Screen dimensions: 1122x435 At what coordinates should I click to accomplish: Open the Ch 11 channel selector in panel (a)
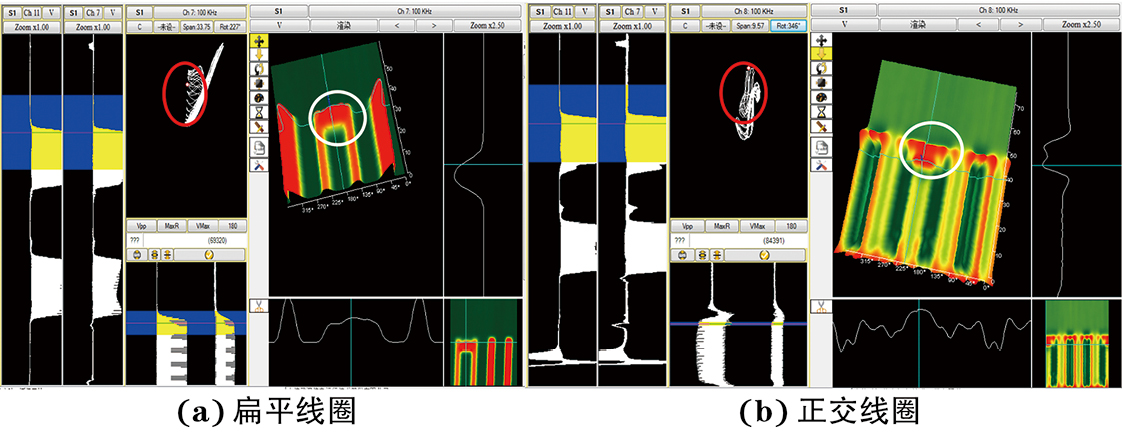[x=34, y=11]
